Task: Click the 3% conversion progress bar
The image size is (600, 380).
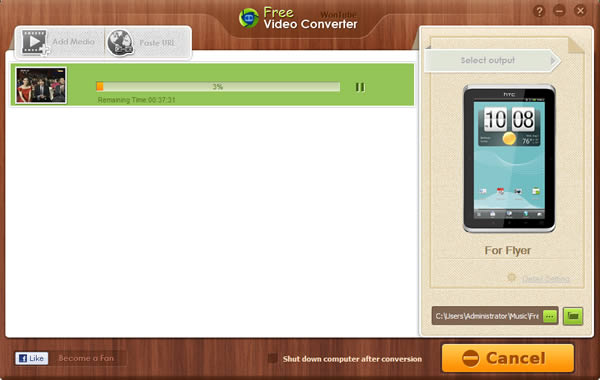Action: (218, 86)
